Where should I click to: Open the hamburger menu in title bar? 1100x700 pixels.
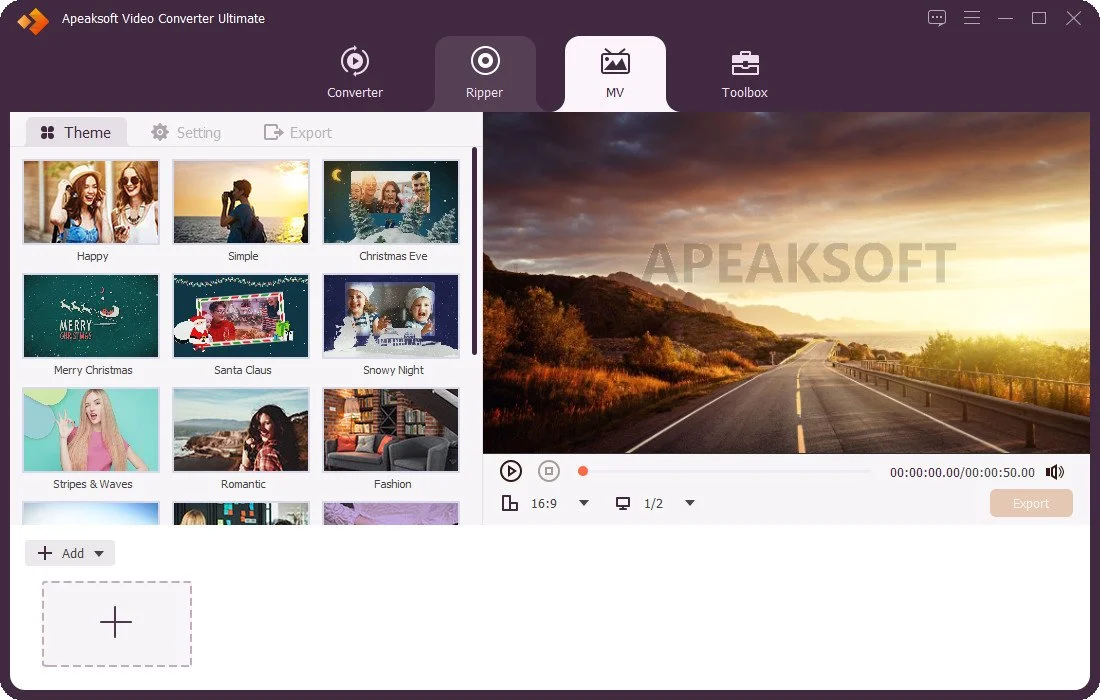click(x=972, y=18)
